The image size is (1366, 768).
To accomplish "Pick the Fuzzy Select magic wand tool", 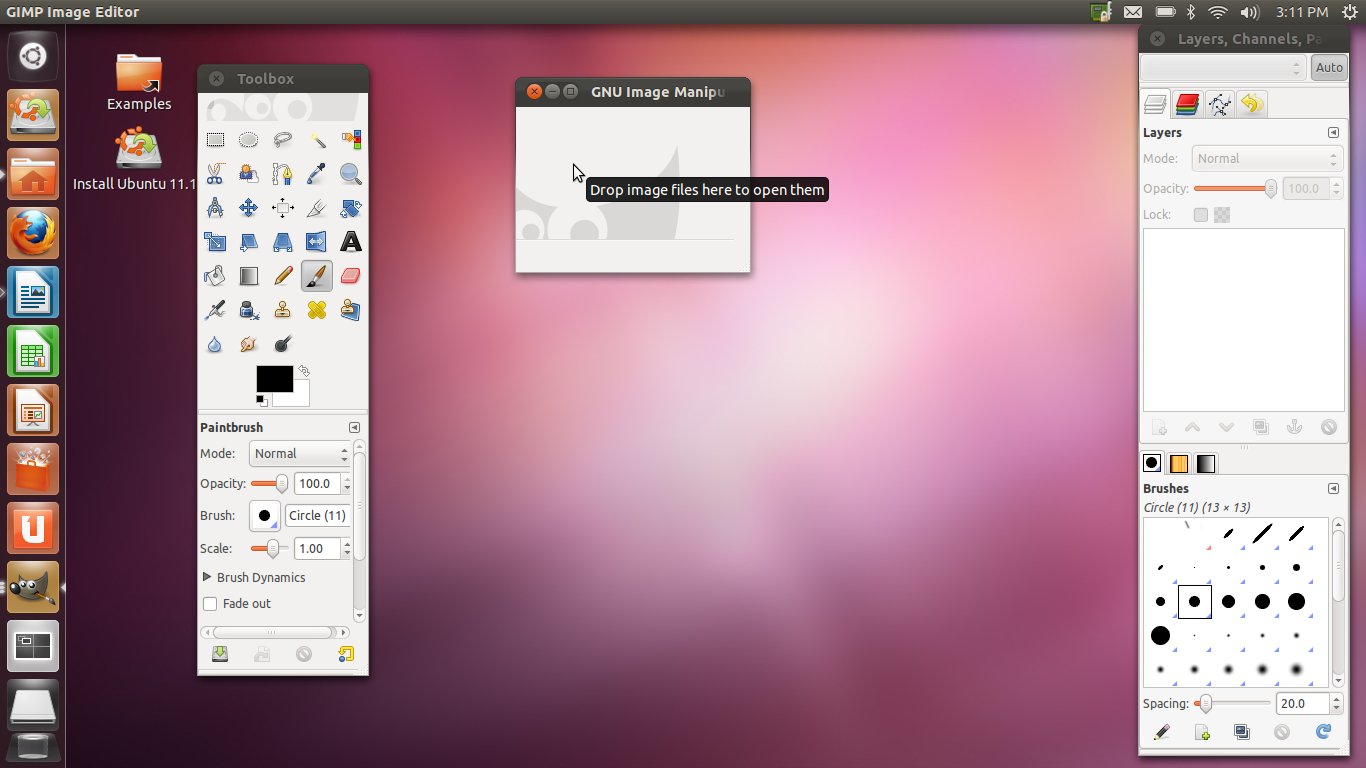I will (x=317, y=140).
